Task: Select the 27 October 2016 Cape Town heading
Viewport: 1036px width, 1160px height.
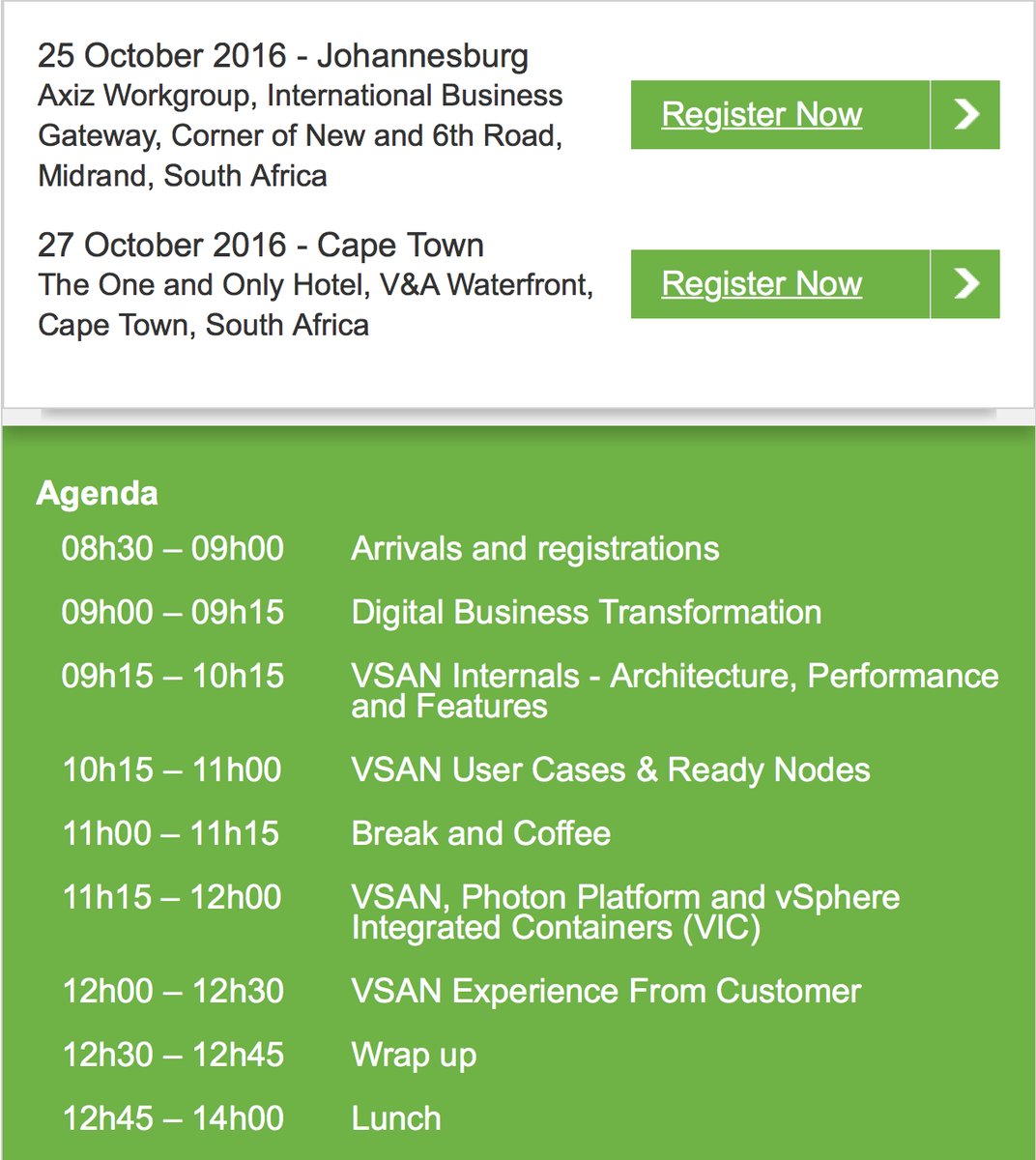Action: click(261, 246)
